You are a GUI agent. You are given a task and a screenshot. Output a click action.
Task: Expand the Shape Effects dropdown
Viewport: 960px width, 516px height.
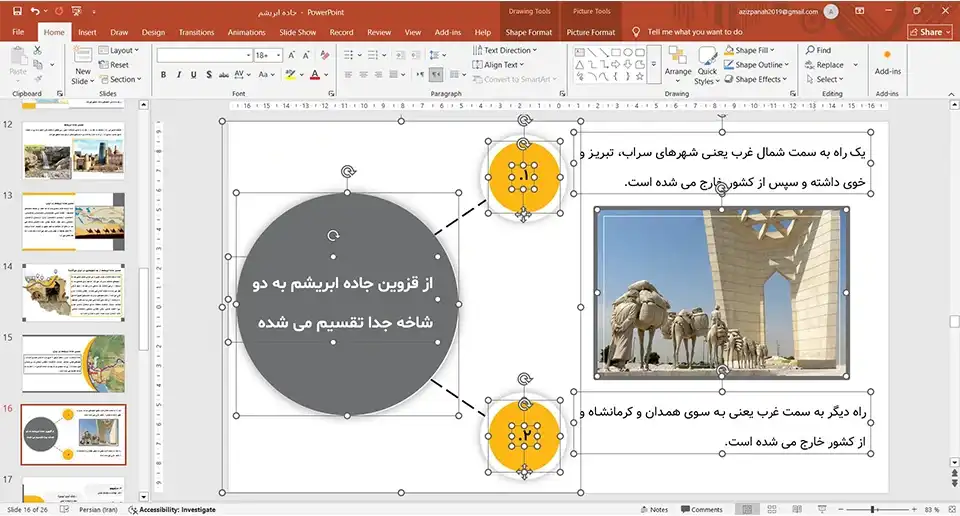(756, 80)
